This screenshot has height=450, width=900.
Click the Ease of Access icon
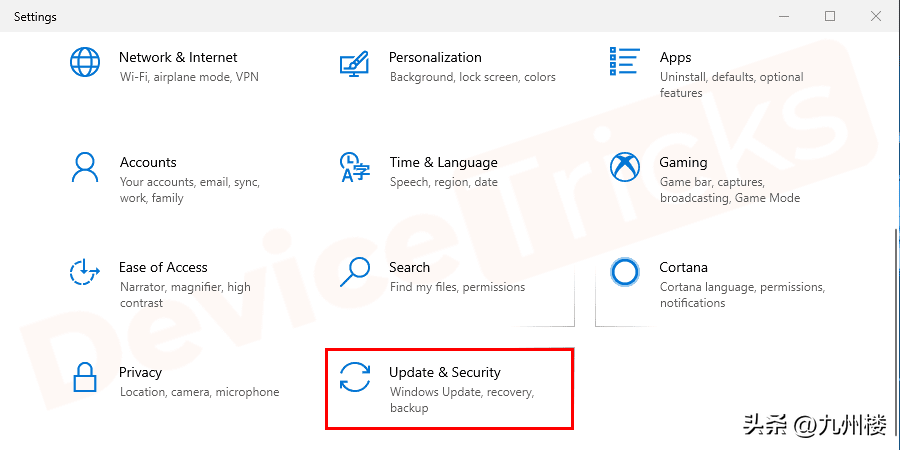[x=85, y=272]
